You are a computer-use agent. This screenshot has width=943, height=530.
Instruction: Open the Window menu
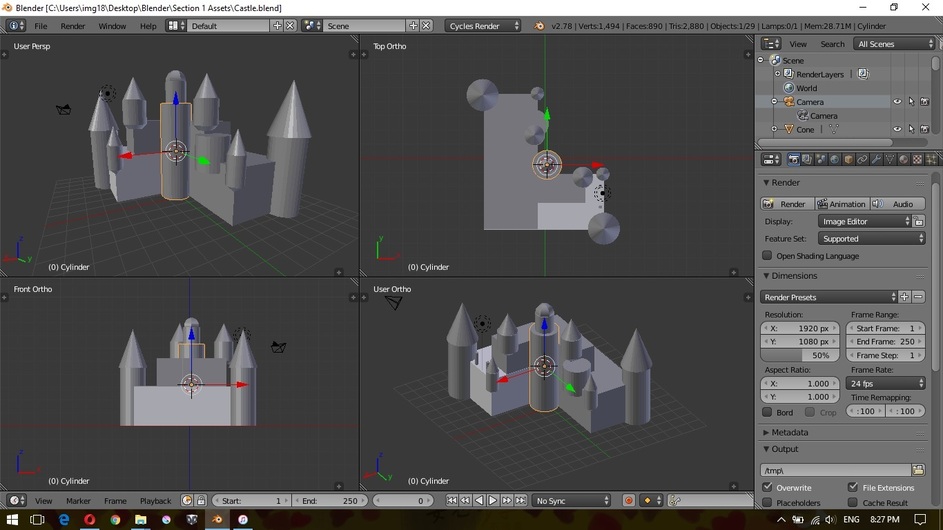[x=112, y=26]
